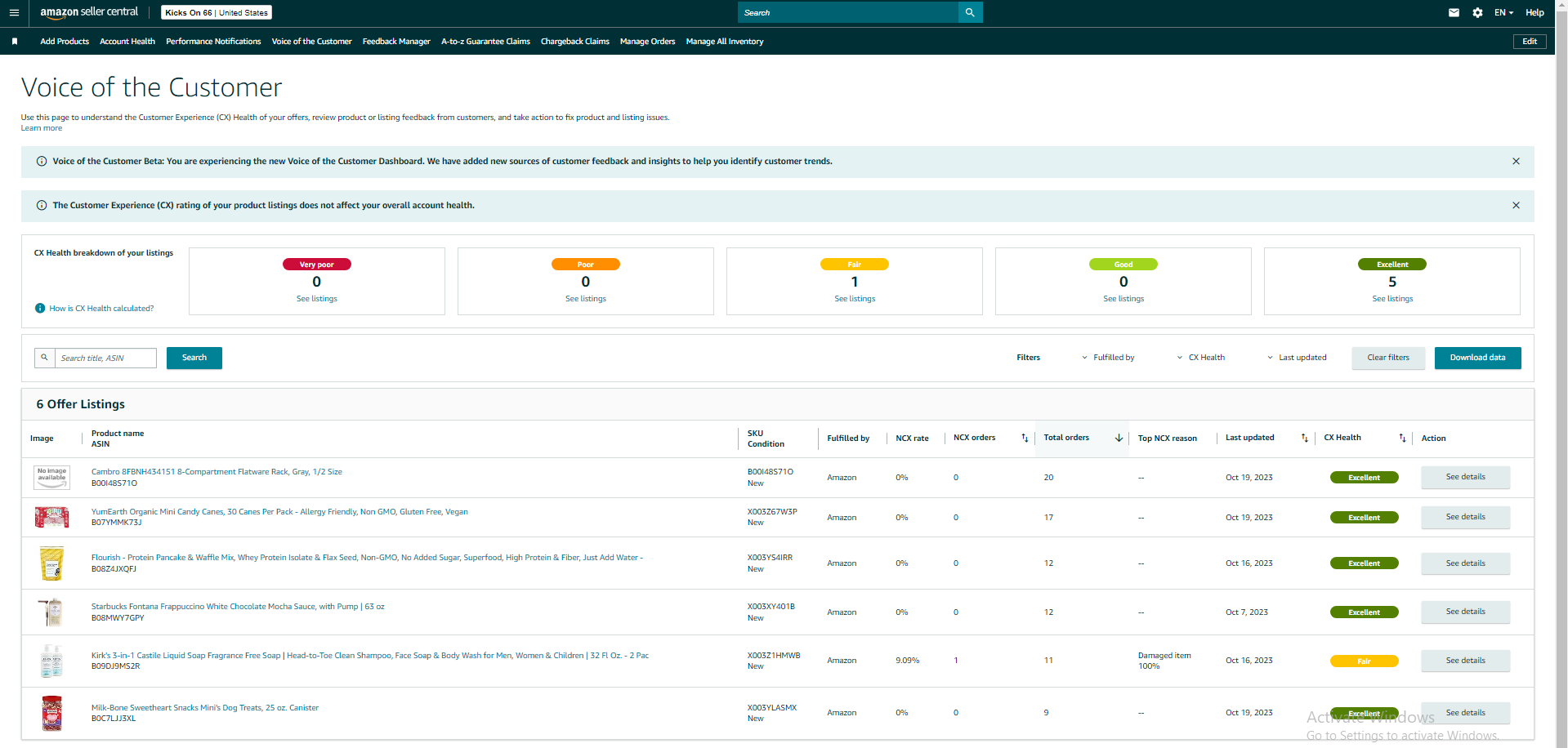This screenshot has width=1568, height=748.
Task: Open Feedback Manager
Action: (396, 42)
